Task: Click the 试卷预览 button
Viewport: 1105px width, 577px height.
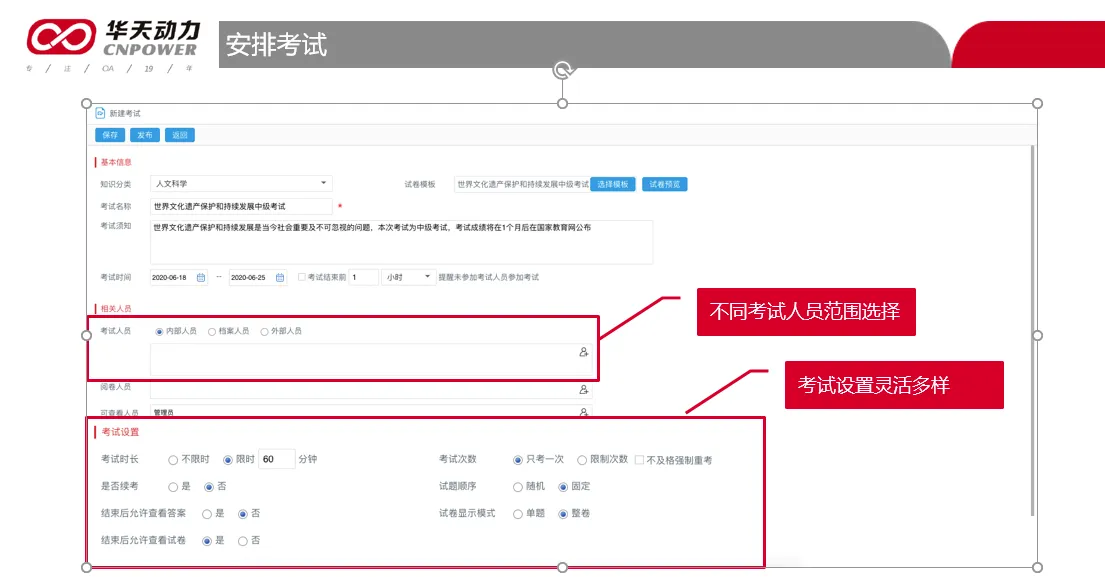Action: coord(664,184)
